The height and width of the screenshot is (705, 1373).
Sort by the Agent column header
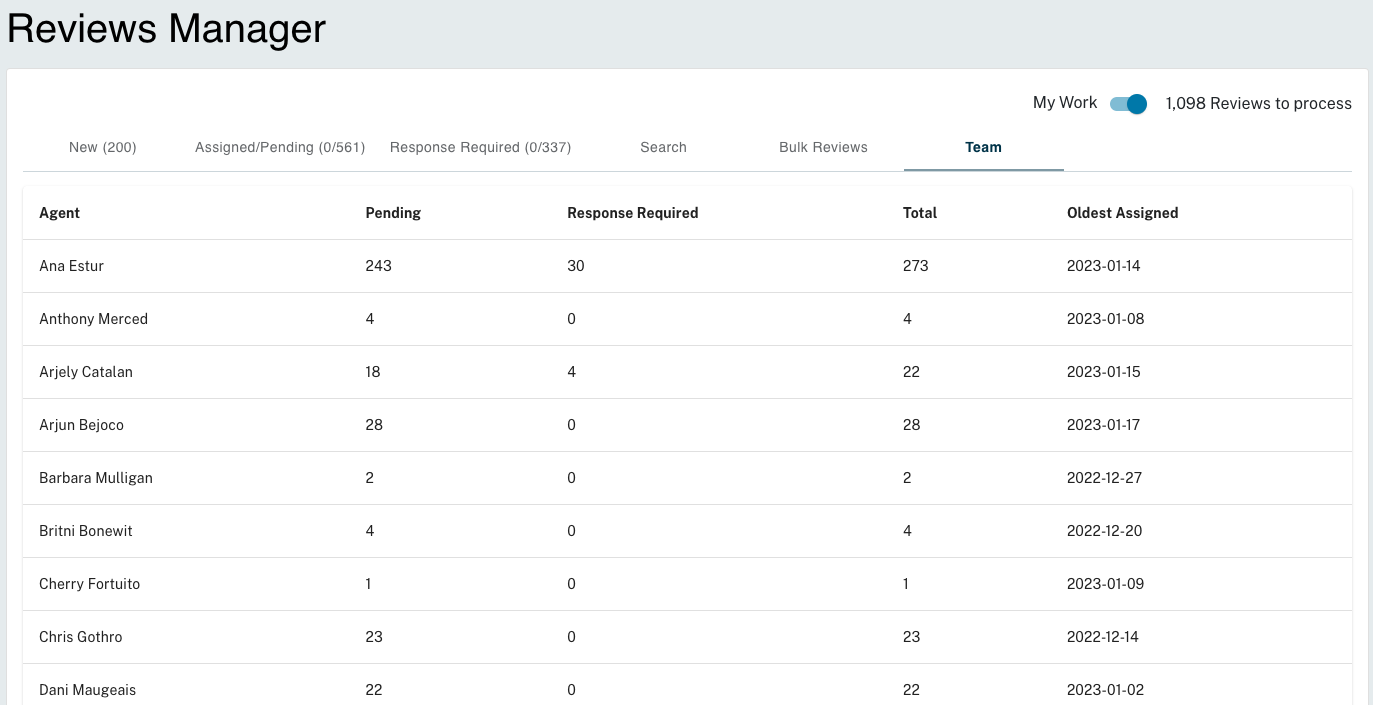60,213
